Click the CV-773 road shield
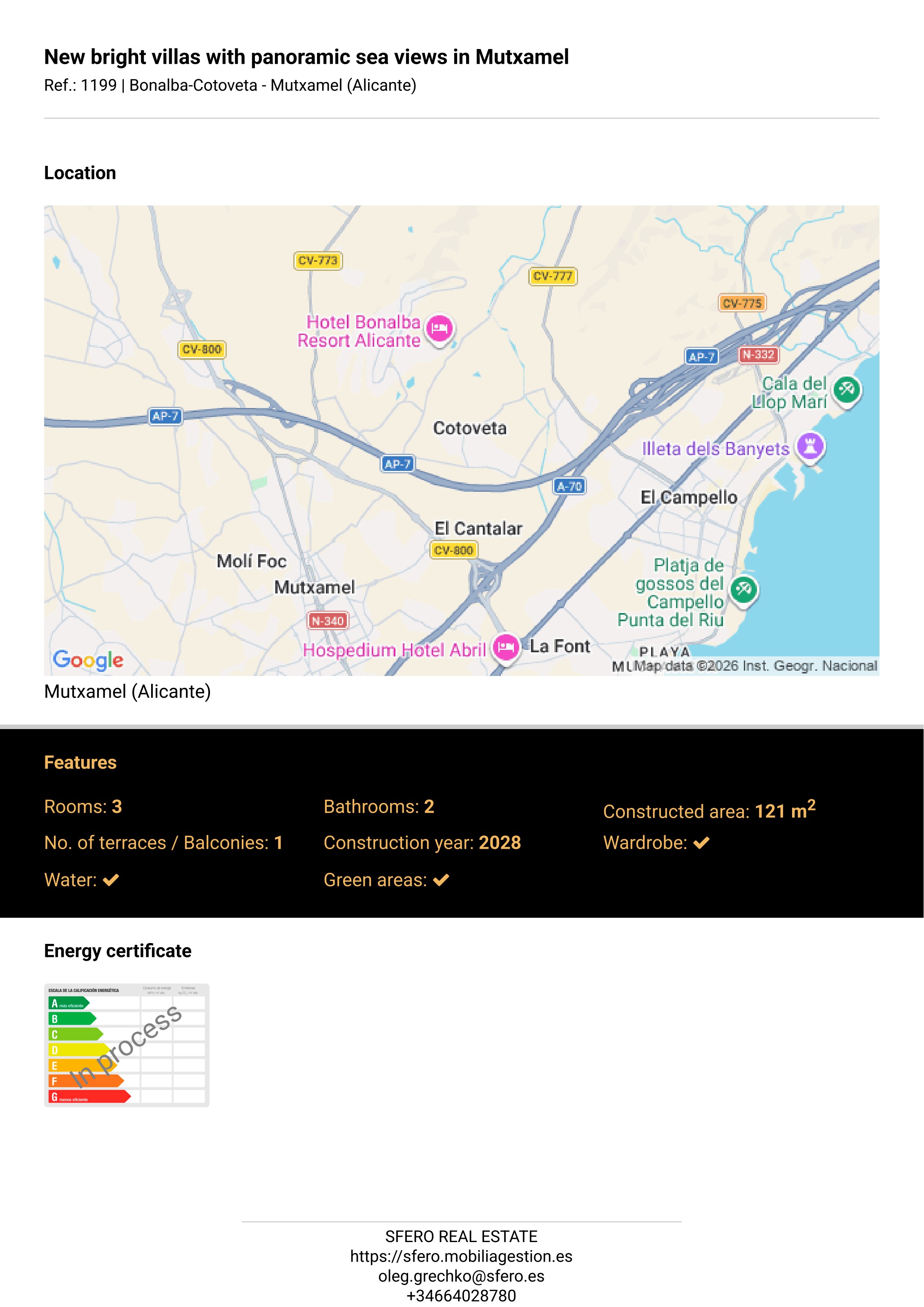 318,261
